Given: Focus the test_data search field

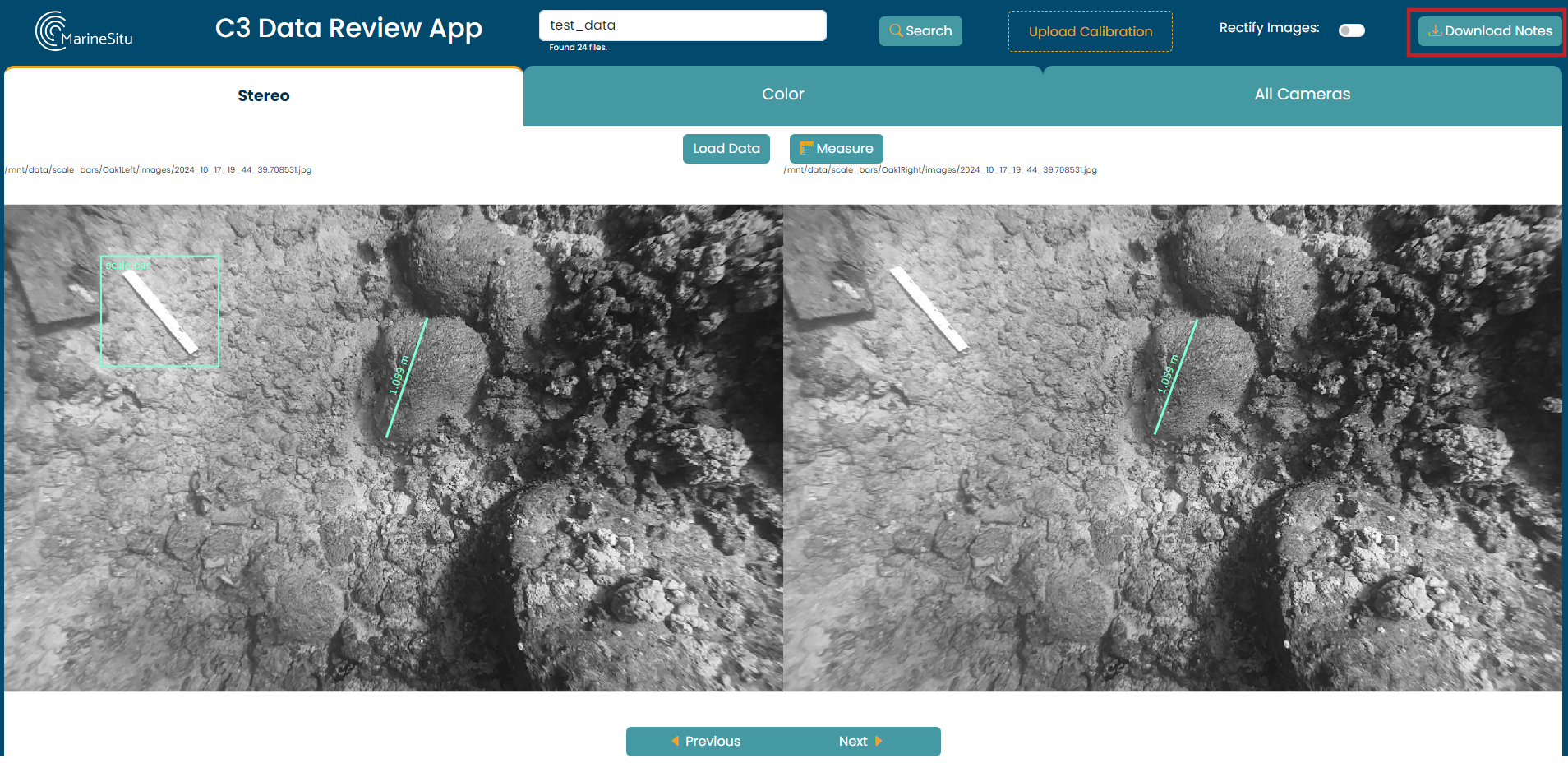Looking at the screenshot, I should click(x=682, y=25).
